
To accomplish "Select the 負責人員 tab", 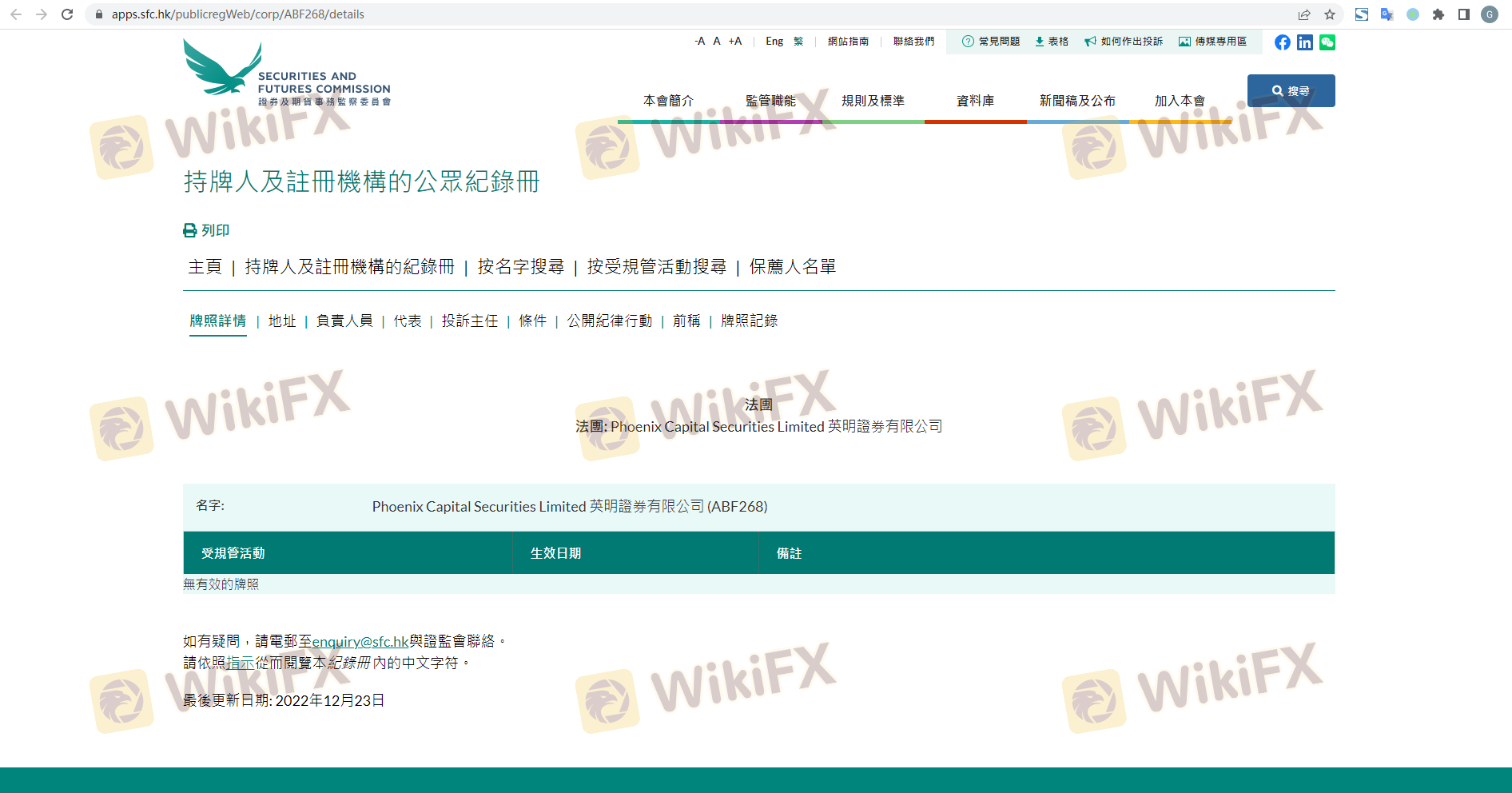I will pyautogui.click(x=344, y=321).
